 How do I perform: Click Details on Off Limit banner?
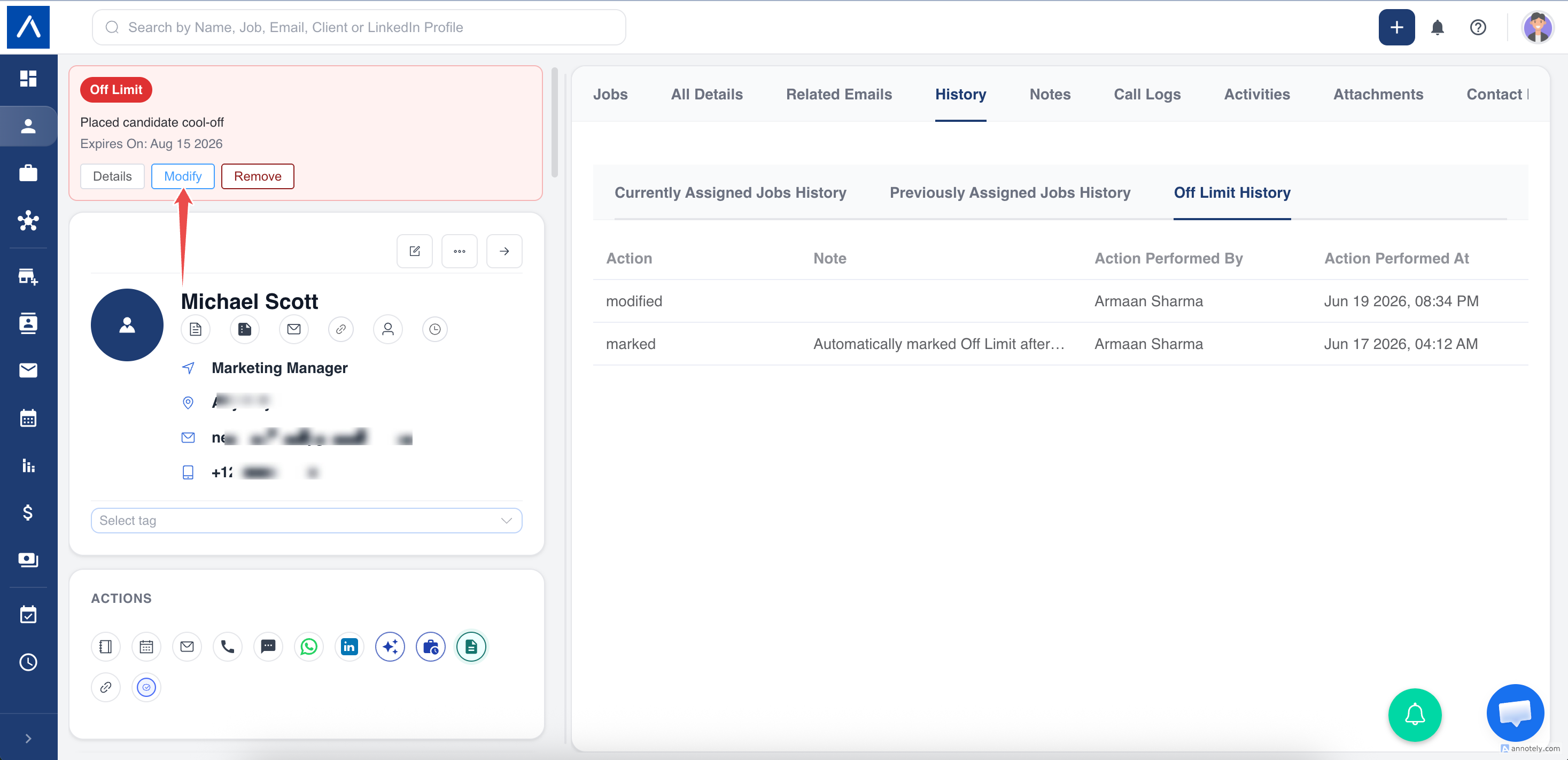(x=112, y=176)
